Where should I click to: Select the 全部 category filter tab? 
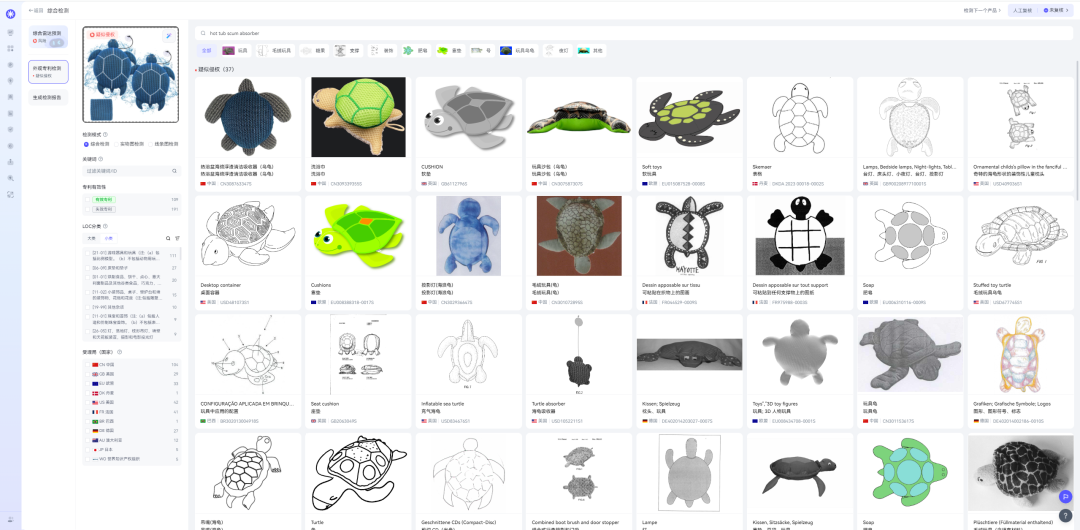206,50
